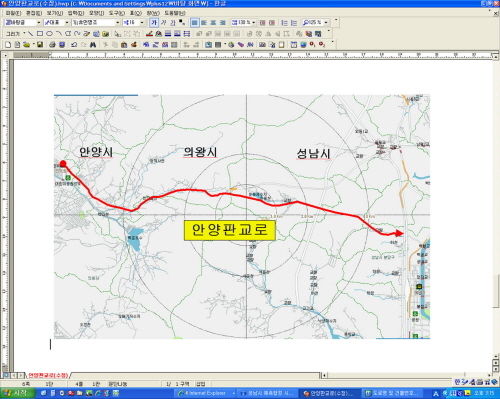Open the Find binoculars tool
Screen dimensions: 500x399
(93, 44)
